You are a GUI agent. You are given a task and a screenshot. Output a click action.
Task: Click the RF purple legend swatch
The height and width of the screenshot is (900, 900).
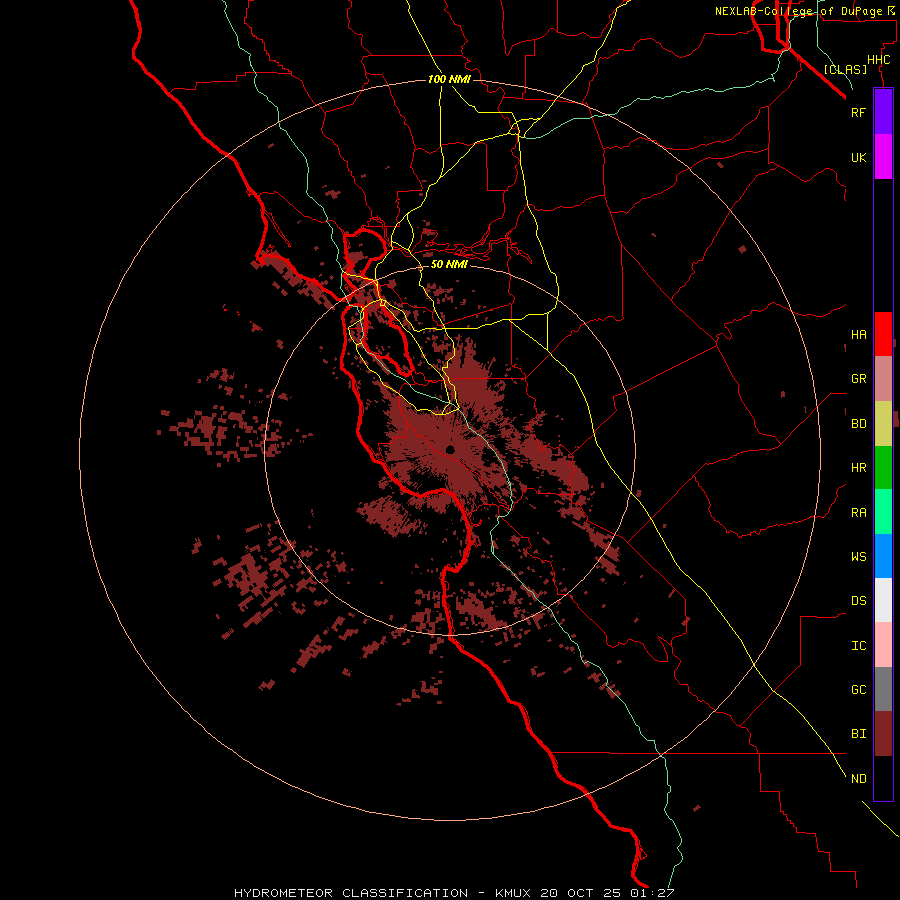click(x=883, y=112)
